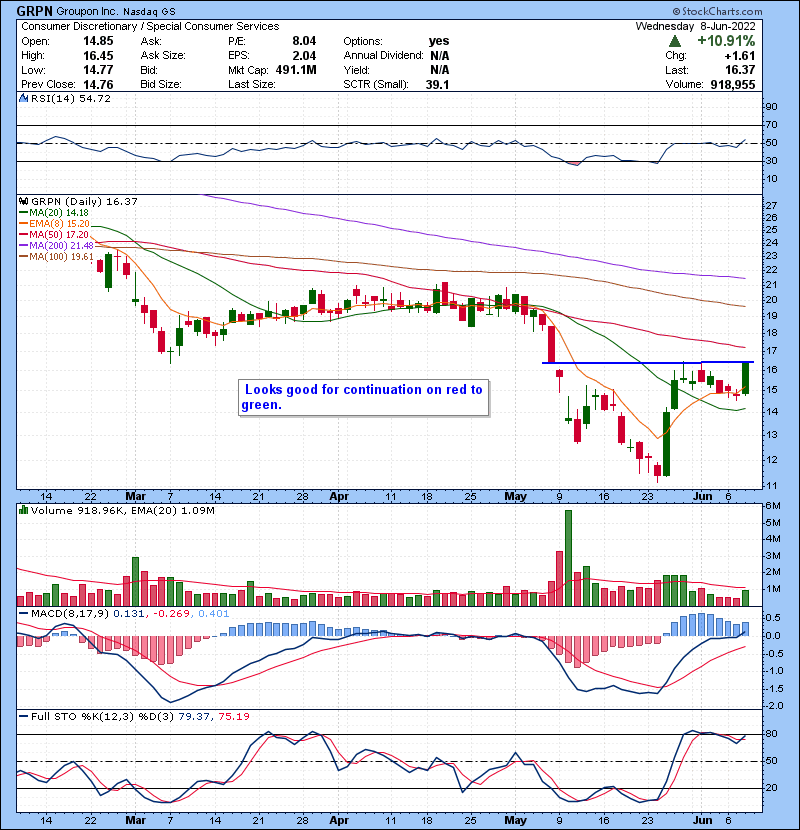Click the date Wednesday 8-Jun-2022
800x830 pixels.
(x=695, y=26)
